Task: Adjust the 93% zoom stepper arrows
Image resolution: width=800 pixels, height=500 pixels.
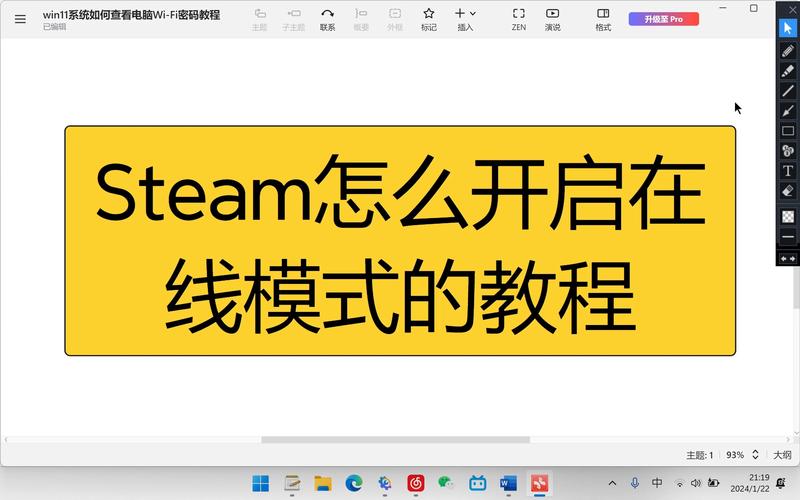Action: coord(755,455)
